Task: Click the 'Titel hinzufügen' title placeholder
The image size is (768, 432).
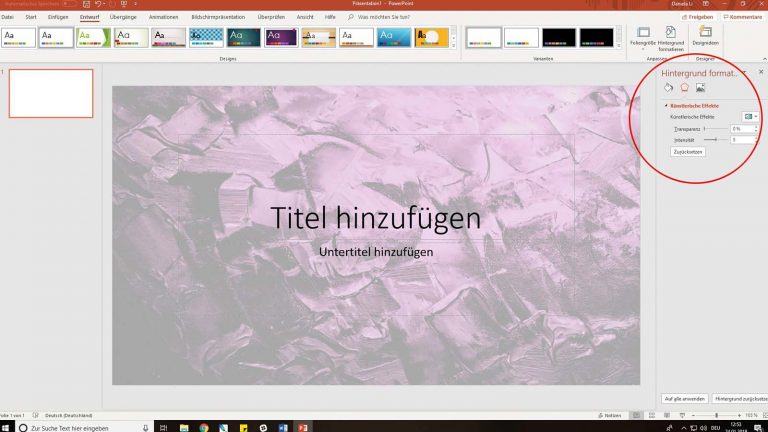Action: point(376,218)
